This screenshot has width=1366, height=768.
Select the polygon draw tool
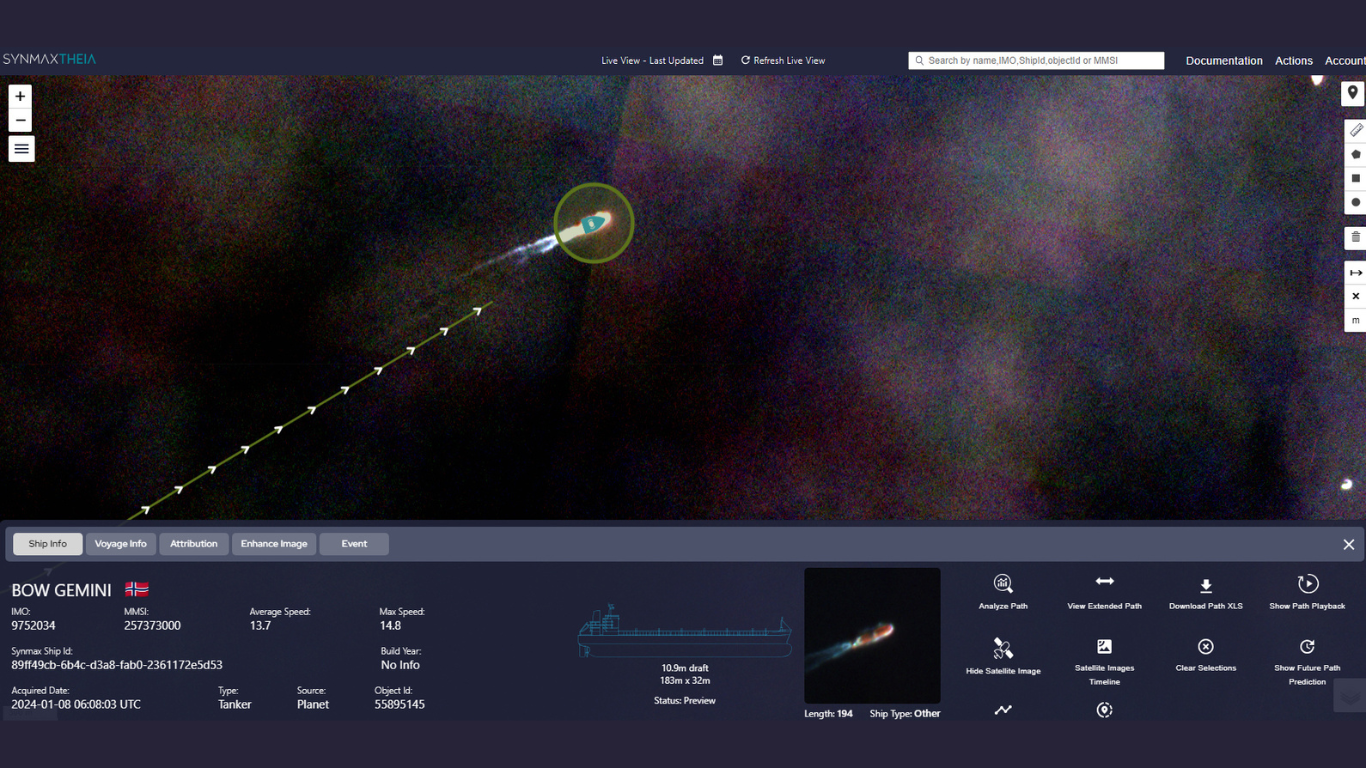1355,154
